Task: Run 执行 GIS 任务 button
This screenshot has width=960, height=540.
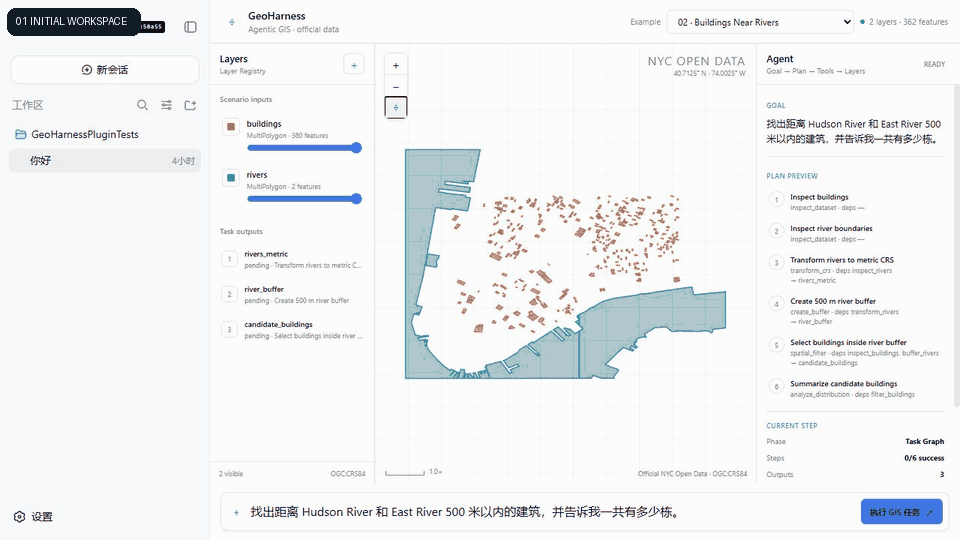Action: (901, 512)
